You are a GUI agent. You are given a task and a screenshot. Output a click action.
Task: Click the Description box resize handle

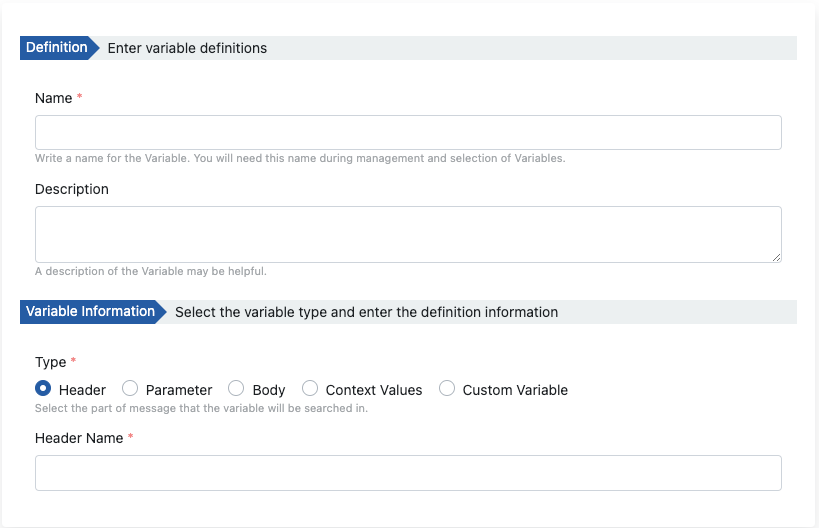776,257
